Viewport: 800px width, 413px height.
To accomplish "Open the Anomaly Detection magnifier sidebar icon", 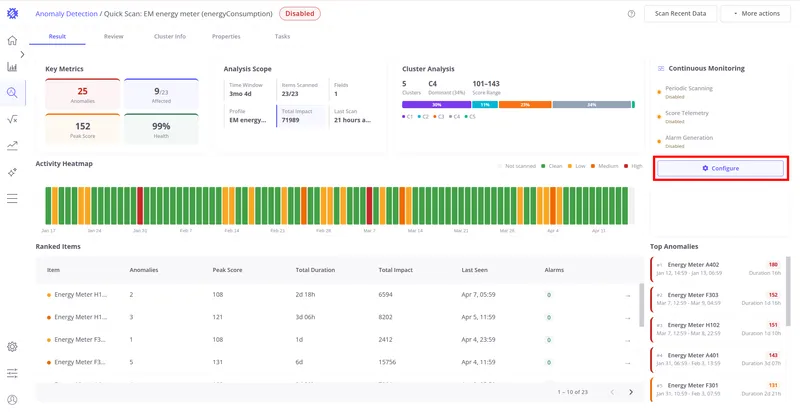I will coord(12,92).
